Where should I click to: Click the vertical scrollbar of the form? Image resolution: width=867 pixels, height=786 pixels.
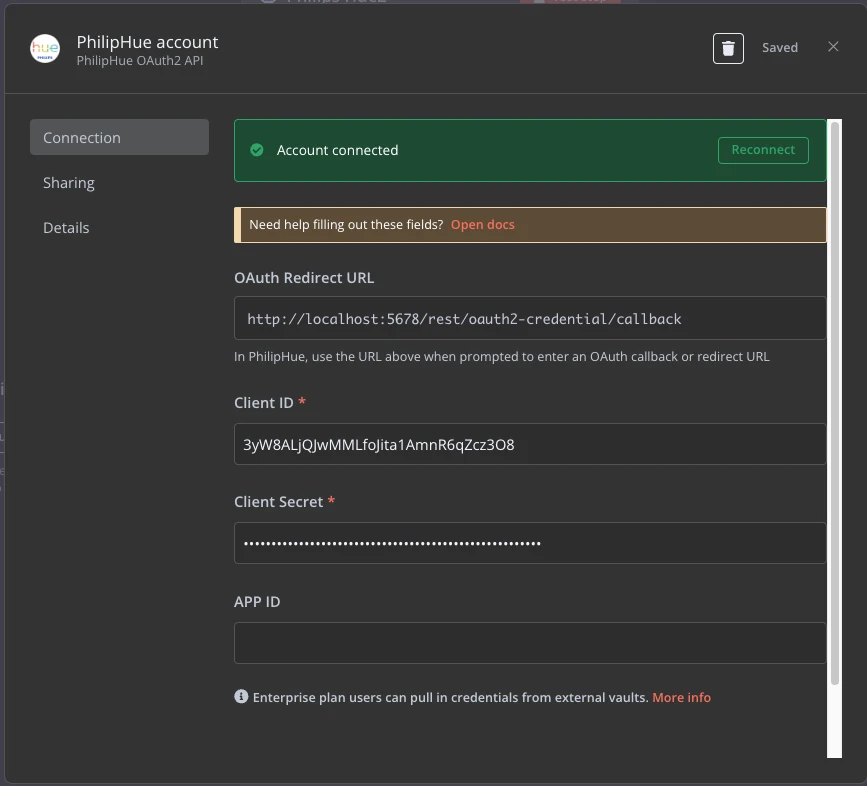click(x=835, y=400)
